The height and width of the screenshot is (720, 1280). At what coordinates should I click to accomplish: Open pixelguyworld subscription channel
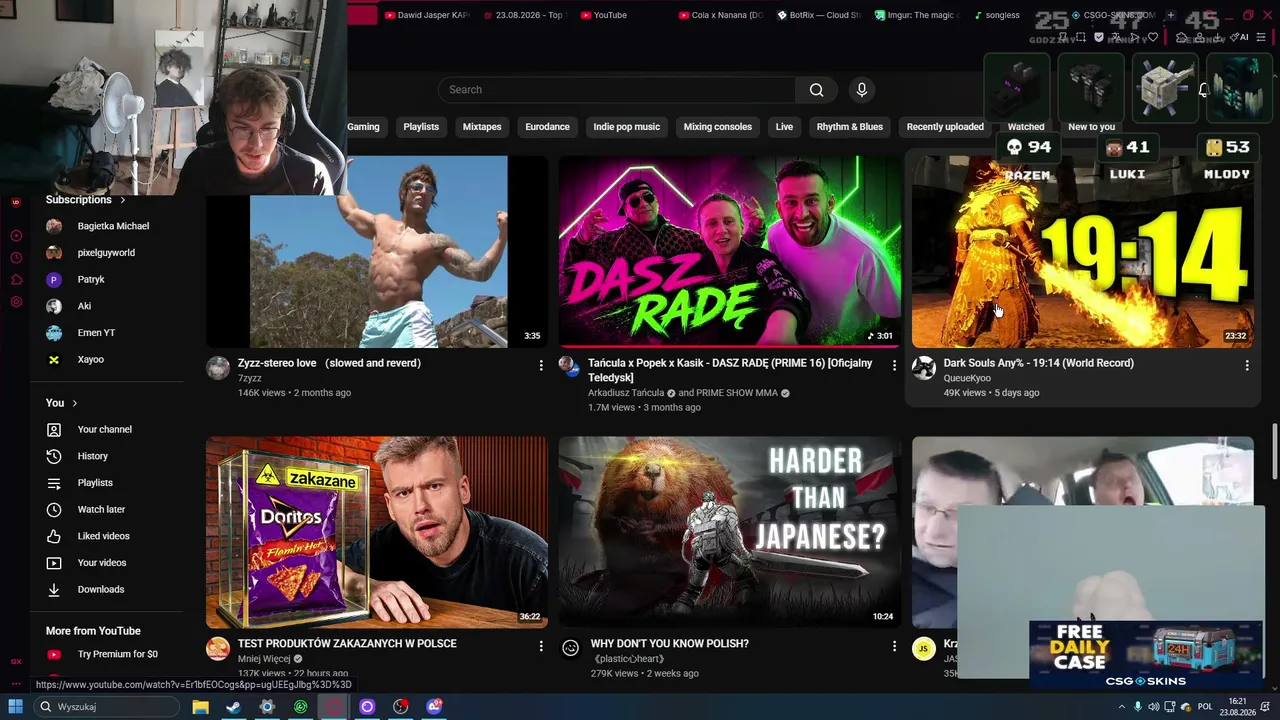[106, 253]
